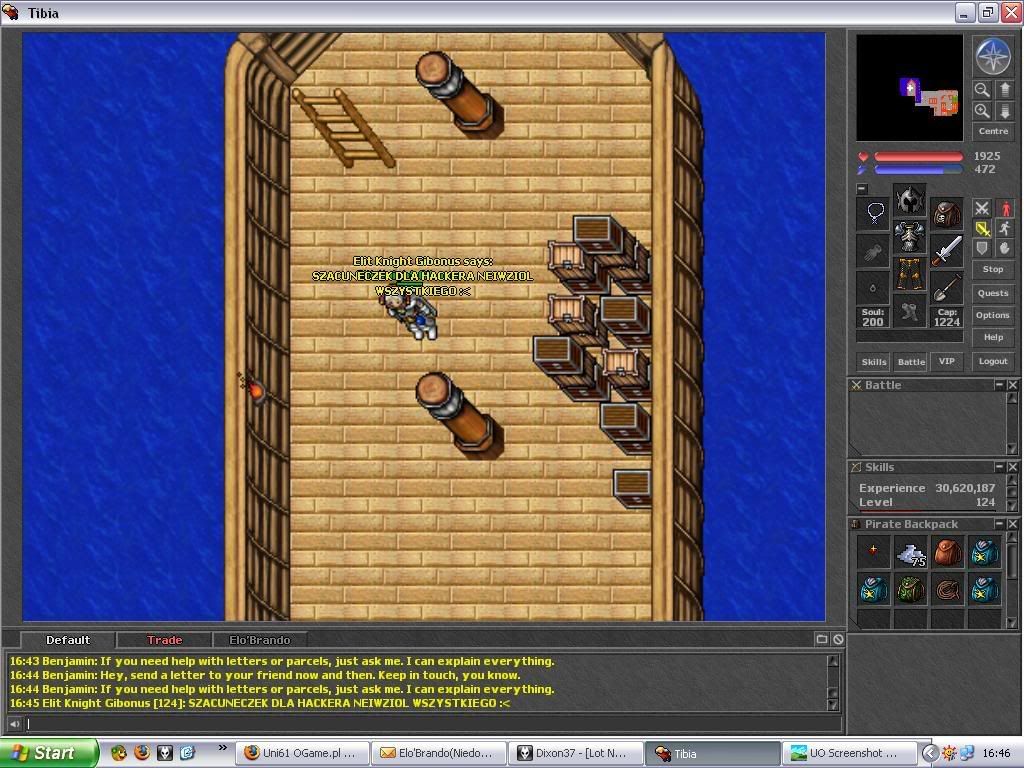Click the Logout button
Image resolution: width=1024 pixels, height=768 pixels.
pyautogui.click(x=993, y=361)
